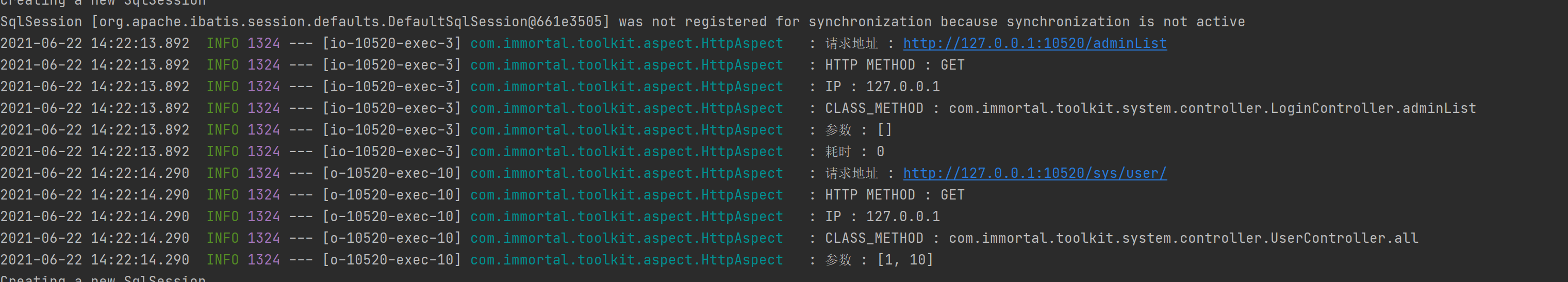
Task: Click HttpAspect logger name on sys/user line
Action: [626, 173]
